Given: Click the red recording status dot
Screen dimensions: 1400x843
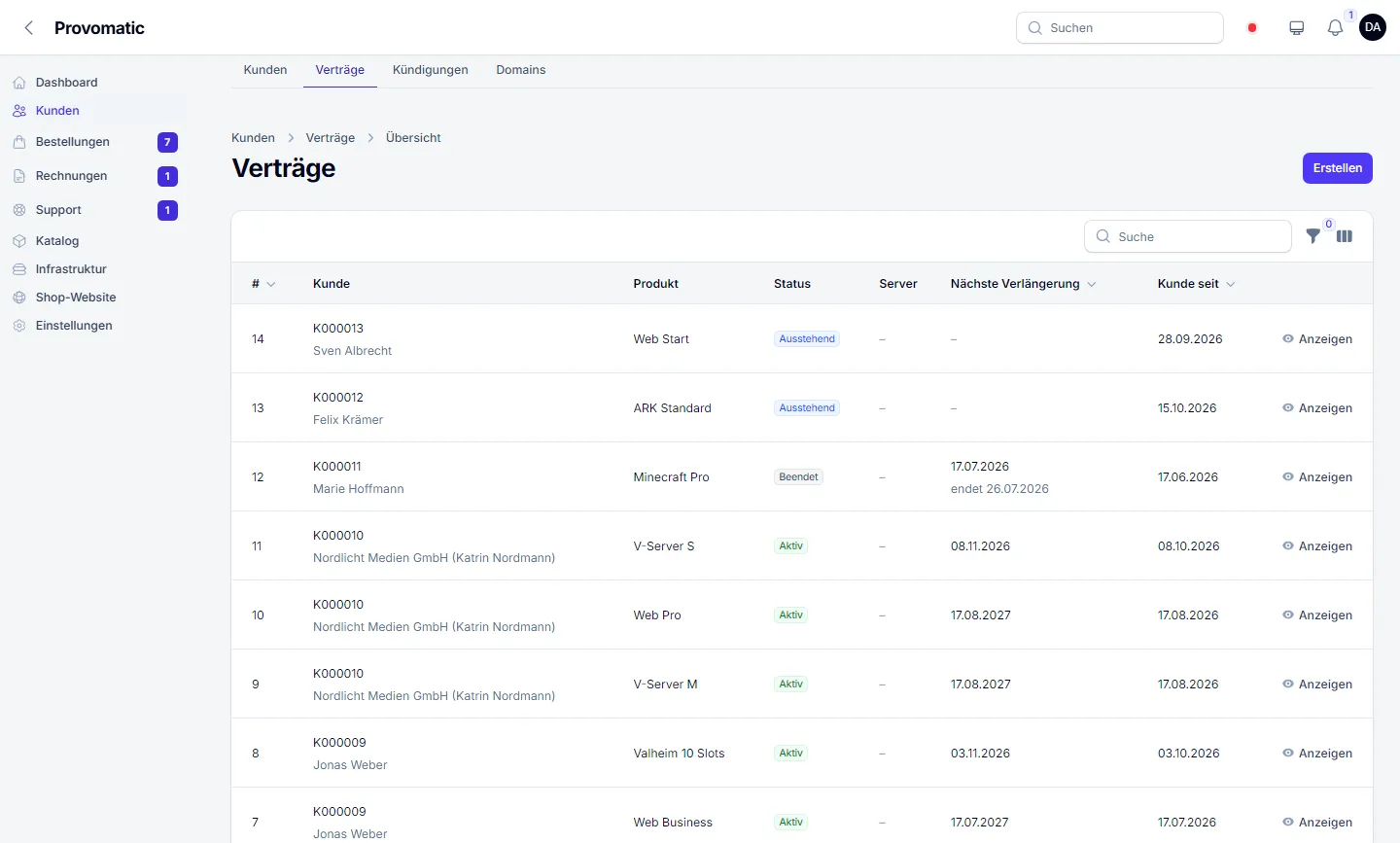Looking at the screenshot, I should coord(1252,28).
